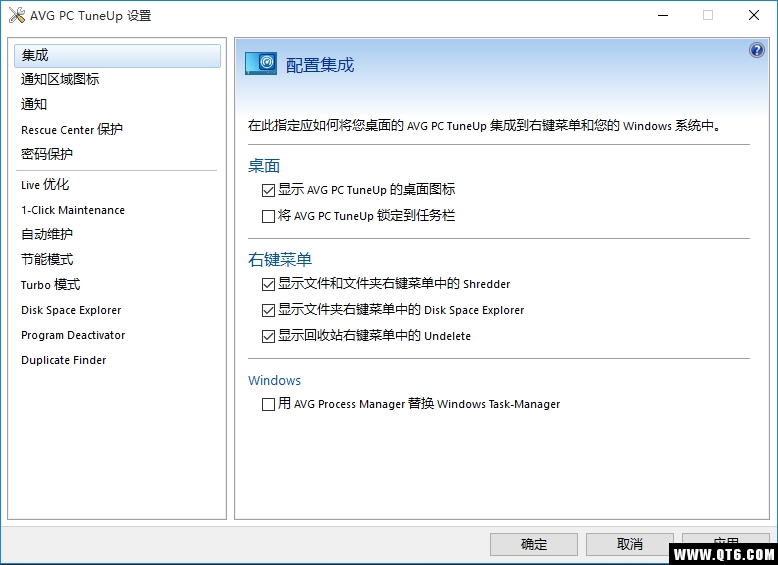Viewport: 778px width, 565px height.
Task: Toggle 显示 AVG PC TuneUp 的桌面图标 checkbox
Action: pyautogui.click(x=268, y=190)
